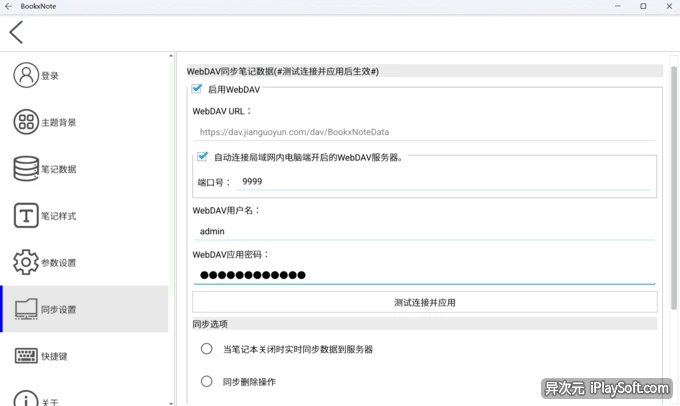Click the login user icon in sidebar
Viewport: 680px width, 406px height.
point(26,75)
